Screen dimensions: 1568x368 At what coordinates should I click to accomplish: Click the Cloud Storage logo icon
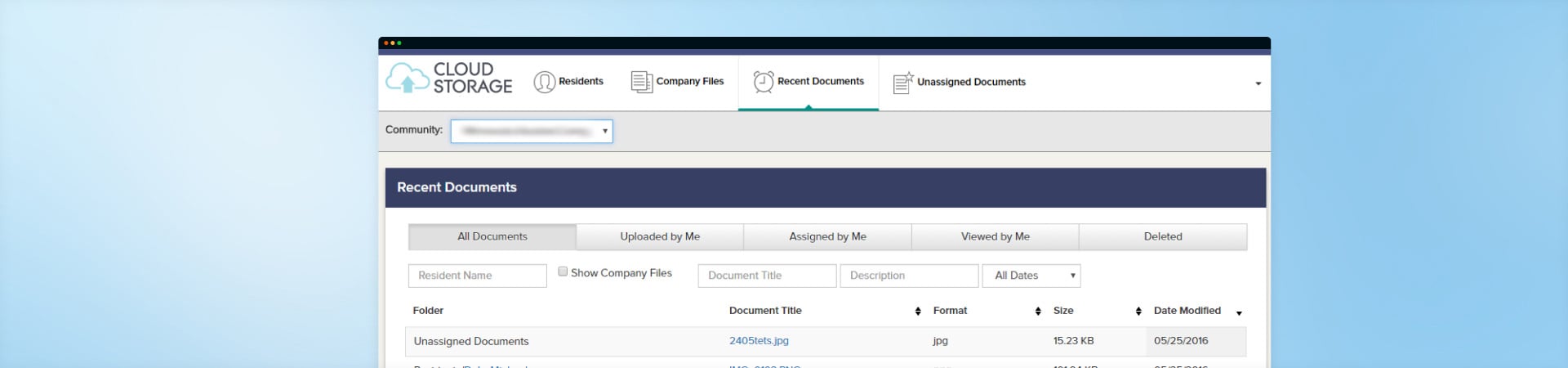tap(407, 79)
